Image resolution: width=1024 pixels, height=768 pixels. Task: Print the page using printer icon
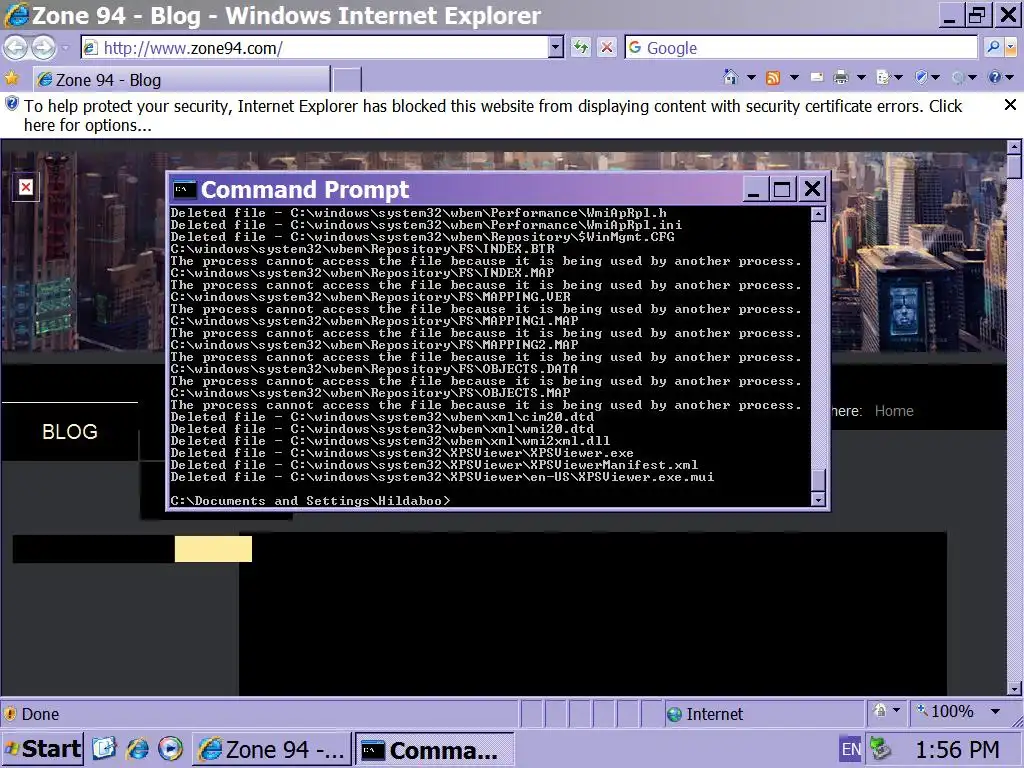tap(841, 78)
